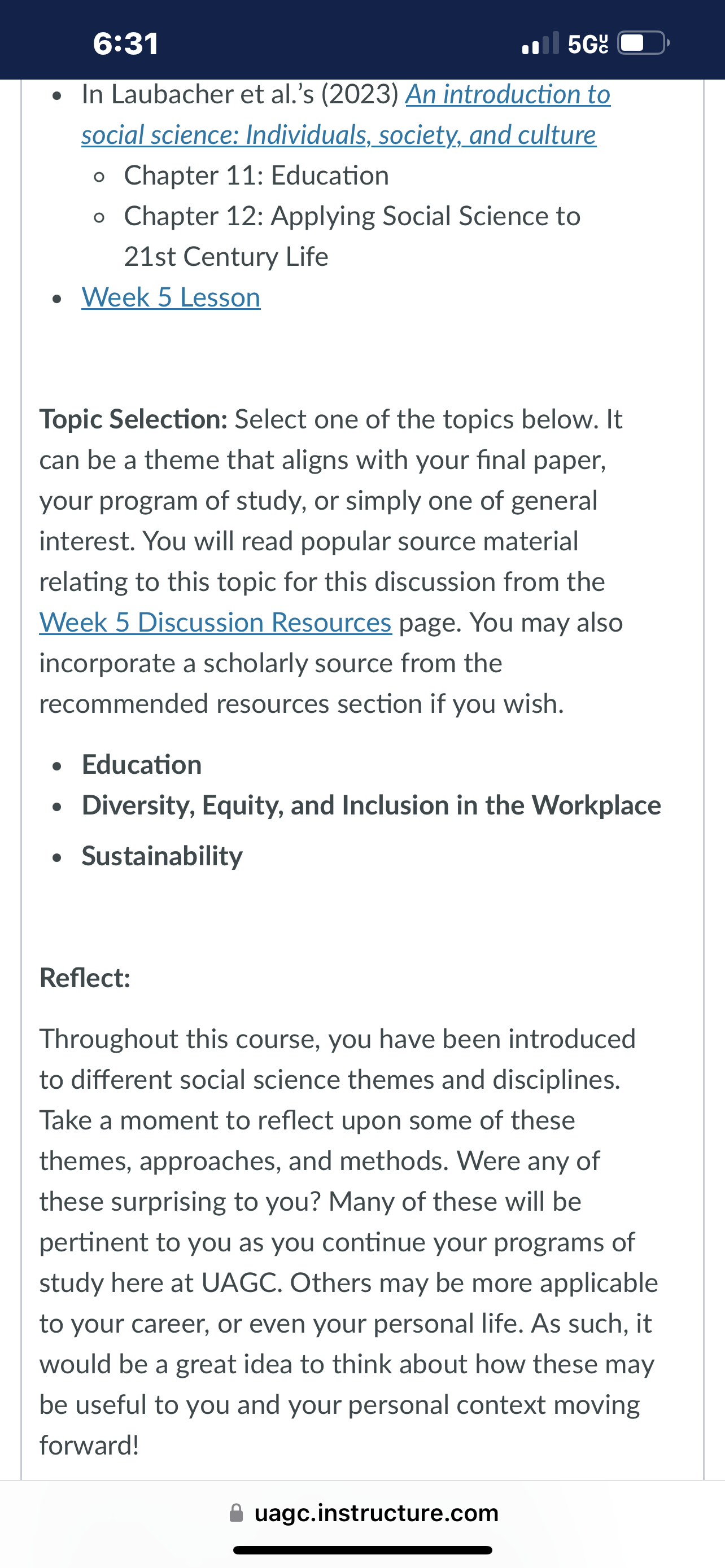The image size is (725, 1568).
Task: Tap the Reflect: heading
Action: 85,978
